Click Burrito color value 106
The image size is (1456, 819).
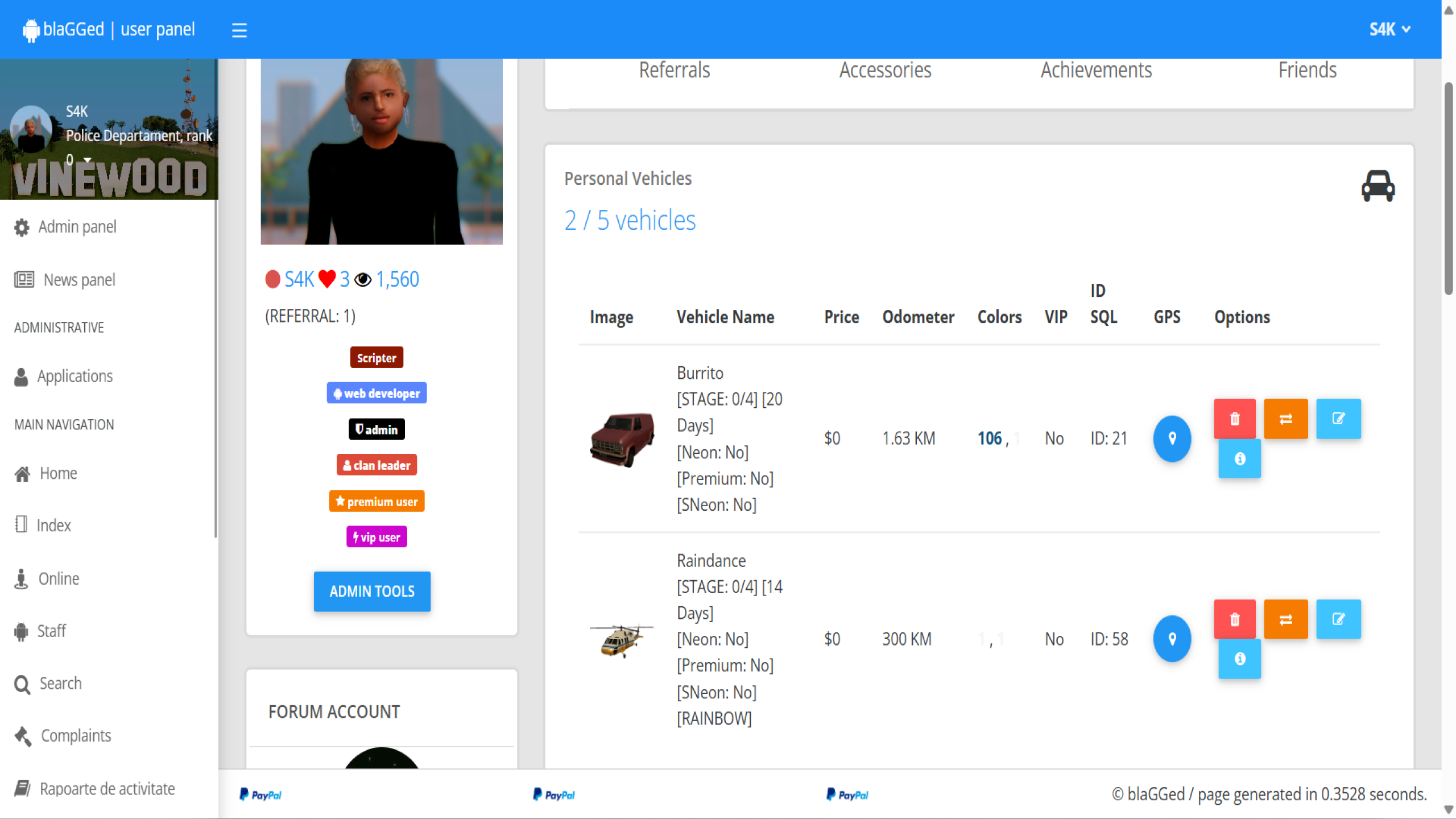pos(989,439)
